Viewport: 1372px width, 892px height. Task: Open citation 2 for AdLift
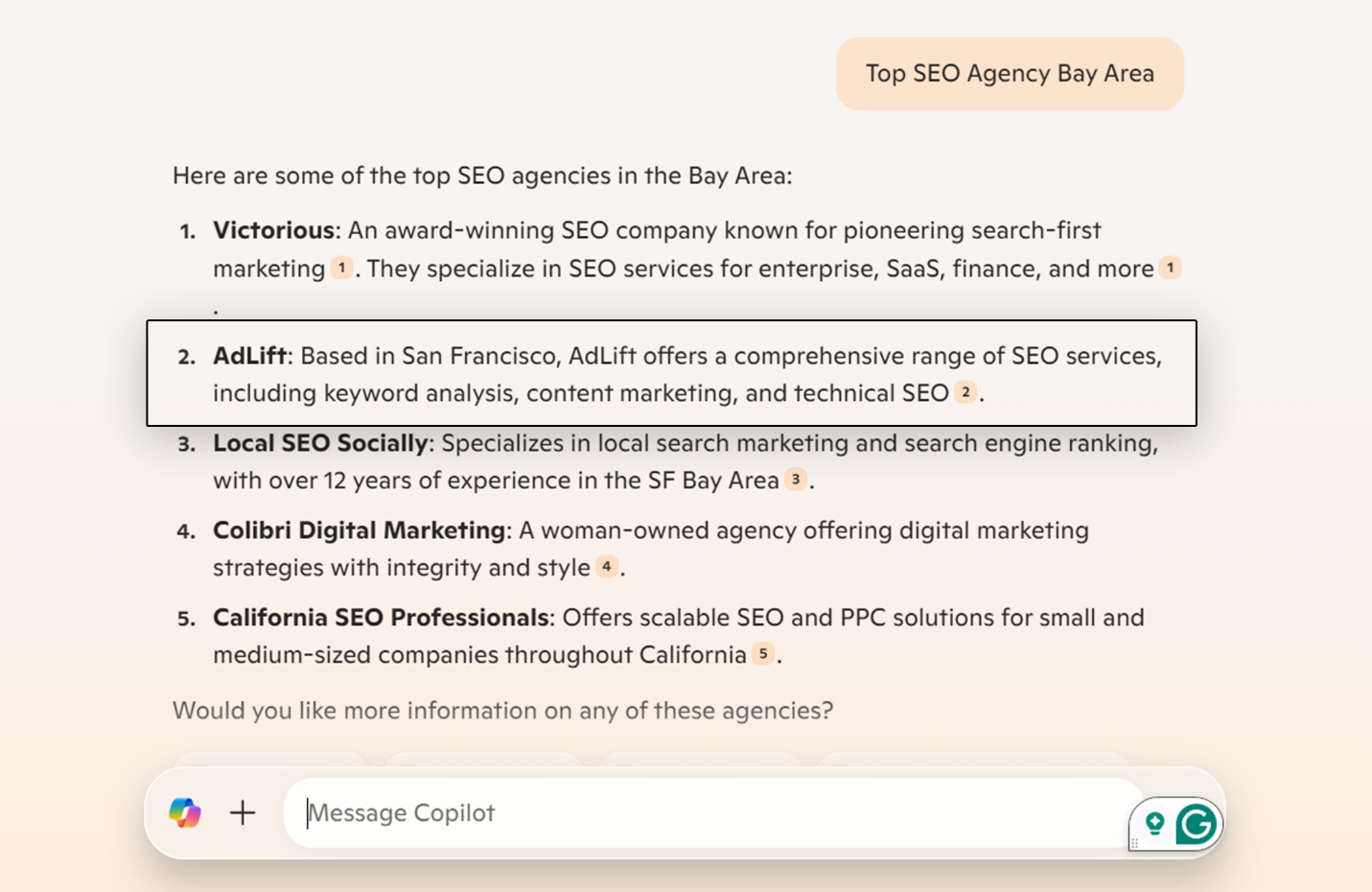965,392
